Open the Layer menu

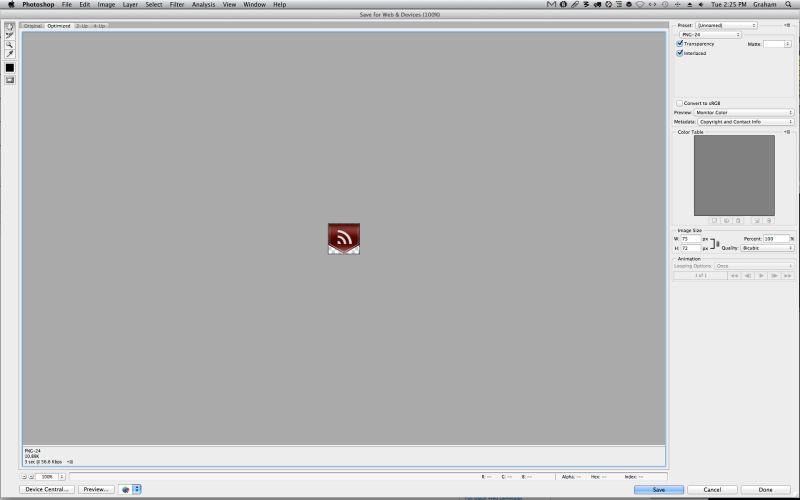pyautogui.click(x=130, y=5)
